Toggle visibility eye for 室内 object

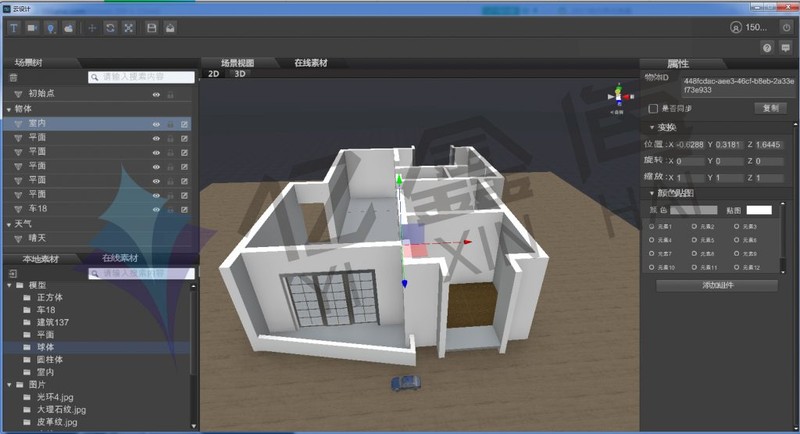click(x=156, y=124)
